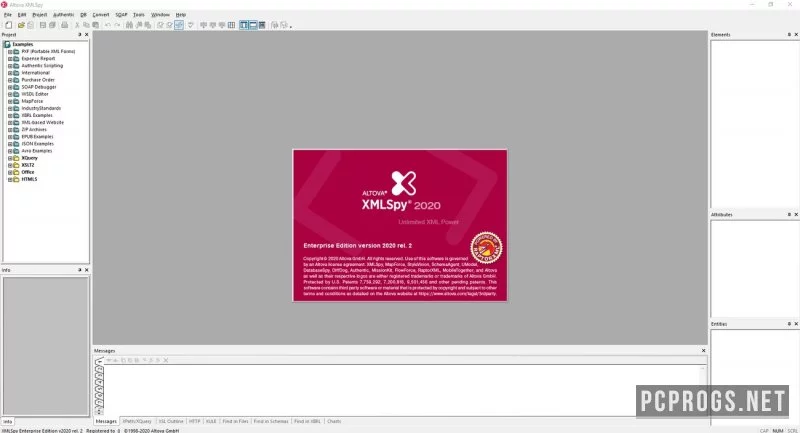This screenshot has width=800, height=433.
Task: Expand the PXF (Portable XML Forms) folder
Action: [10, 52]
